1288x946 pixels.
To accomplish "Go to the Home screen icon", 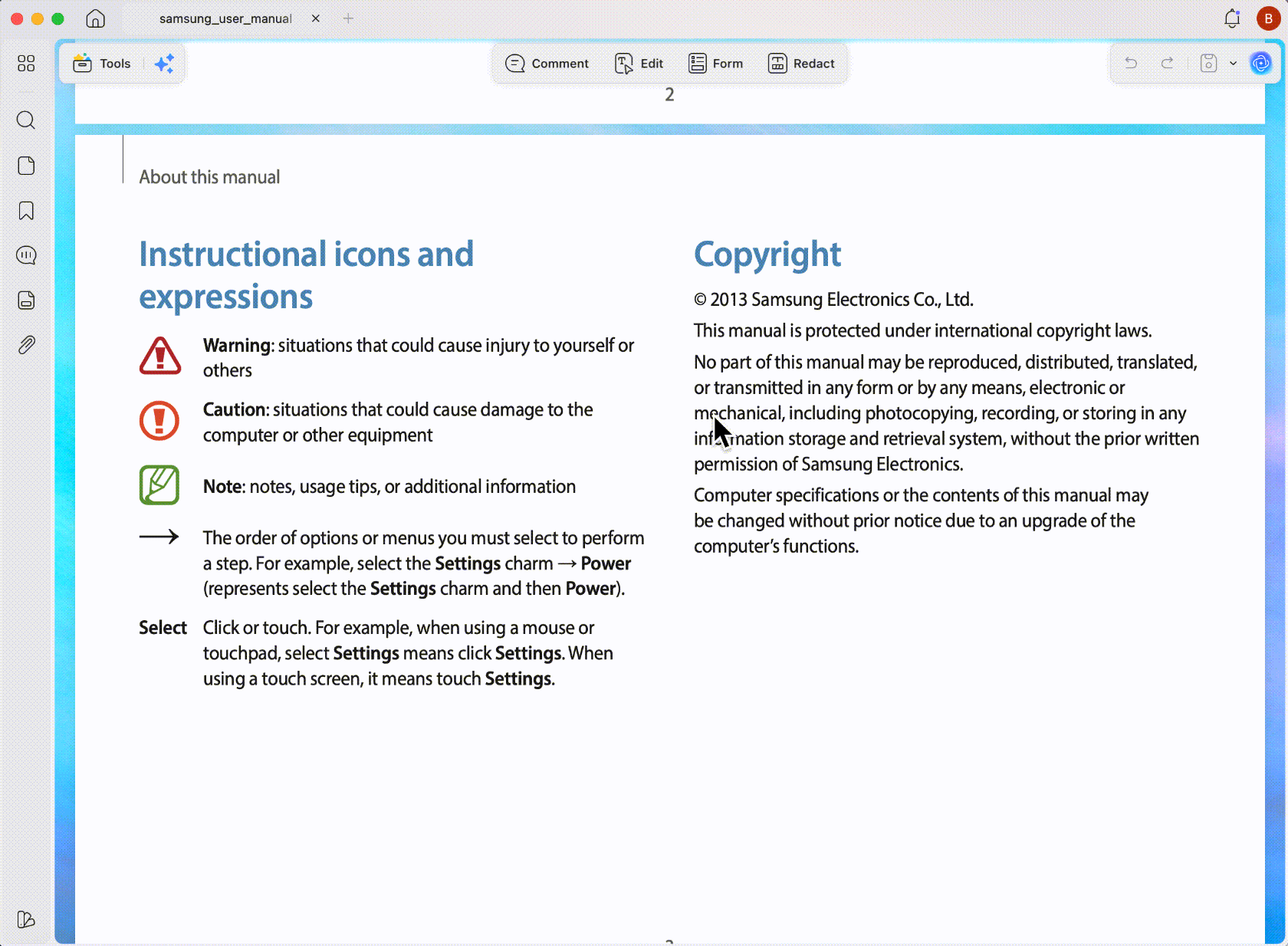I will [x=95, y=18].
